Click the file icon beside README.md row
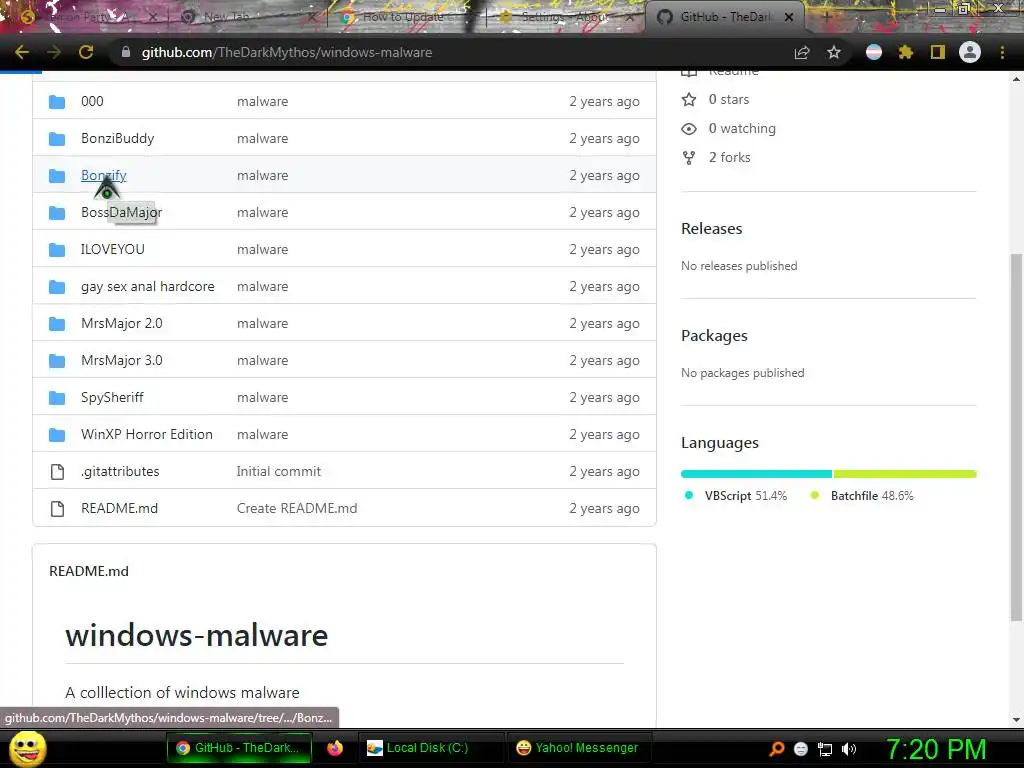The width and height of the screenshot is (1024, 768). (57, 509)
